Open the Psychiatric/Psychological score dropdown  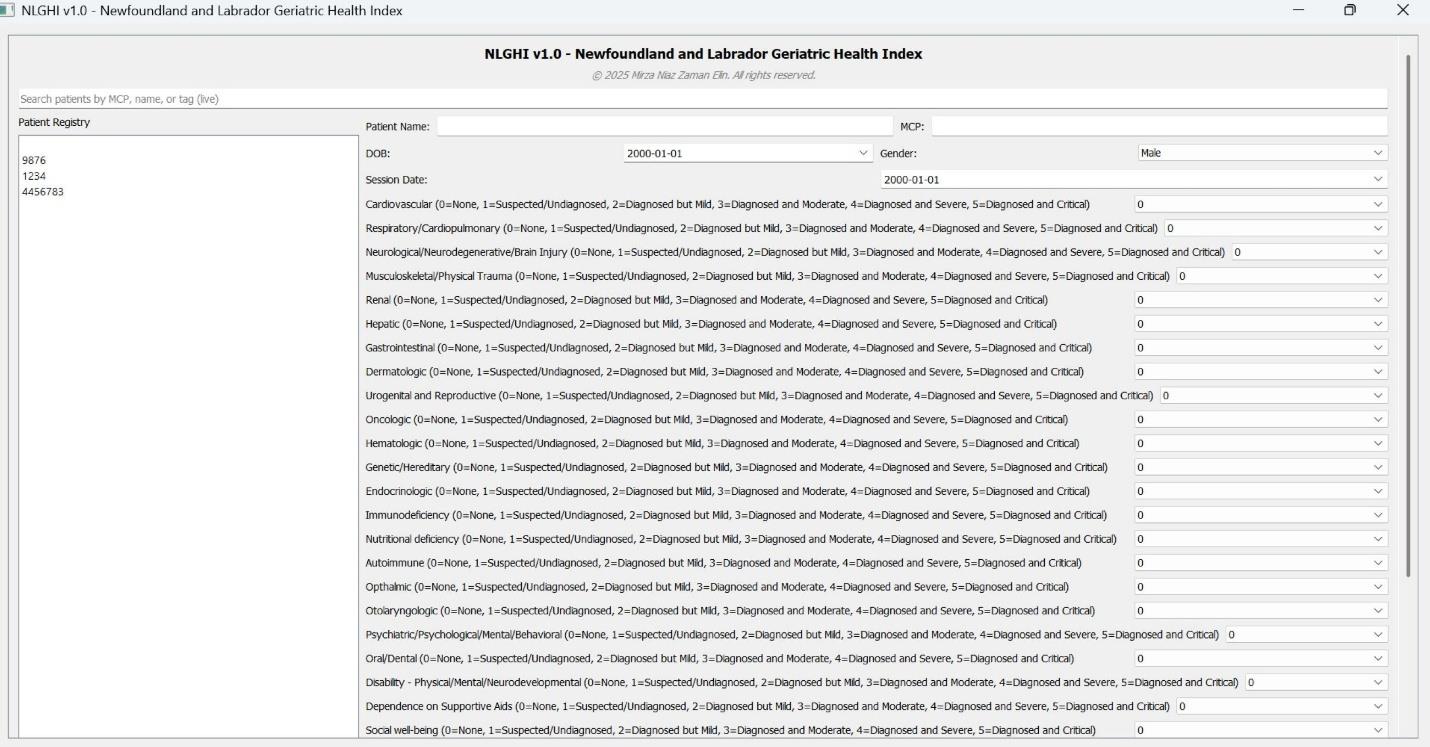pos(1306,635)
